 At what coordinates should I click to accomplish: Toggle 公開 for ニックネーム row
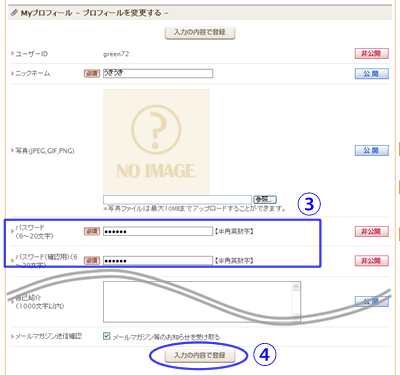(372, 74)
